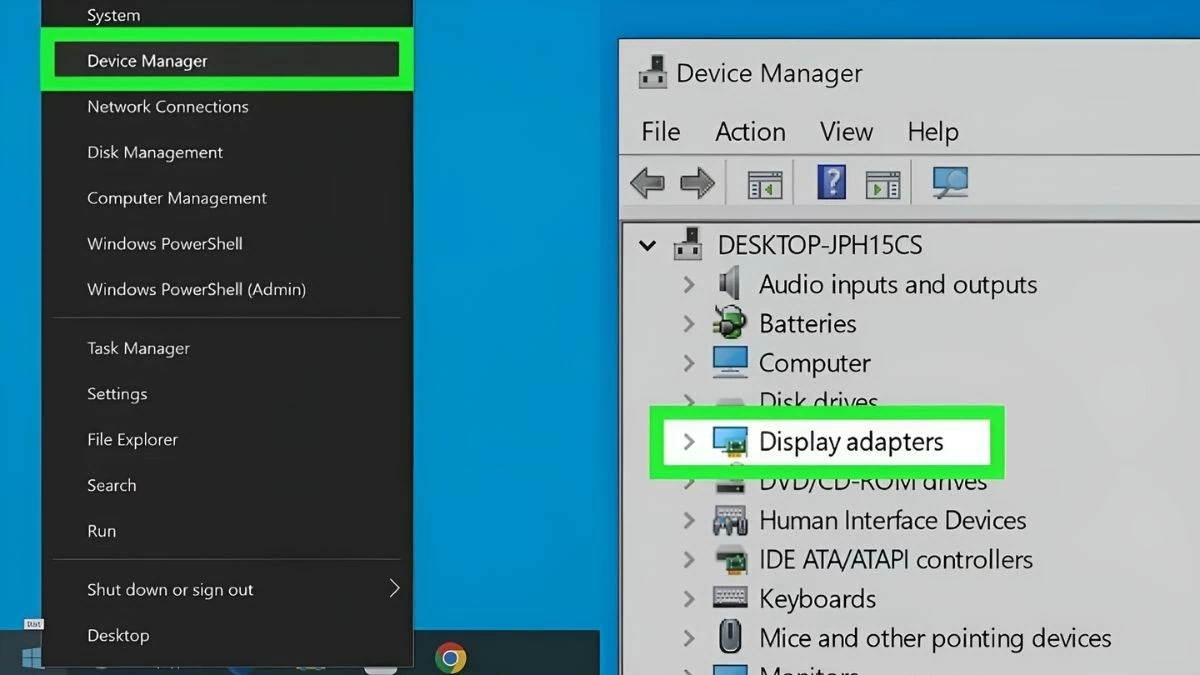The width and height of the screenshot is (1200, 675).
Task: Click the Back arrow toolbar icon
Action: (x=648, y=183)
